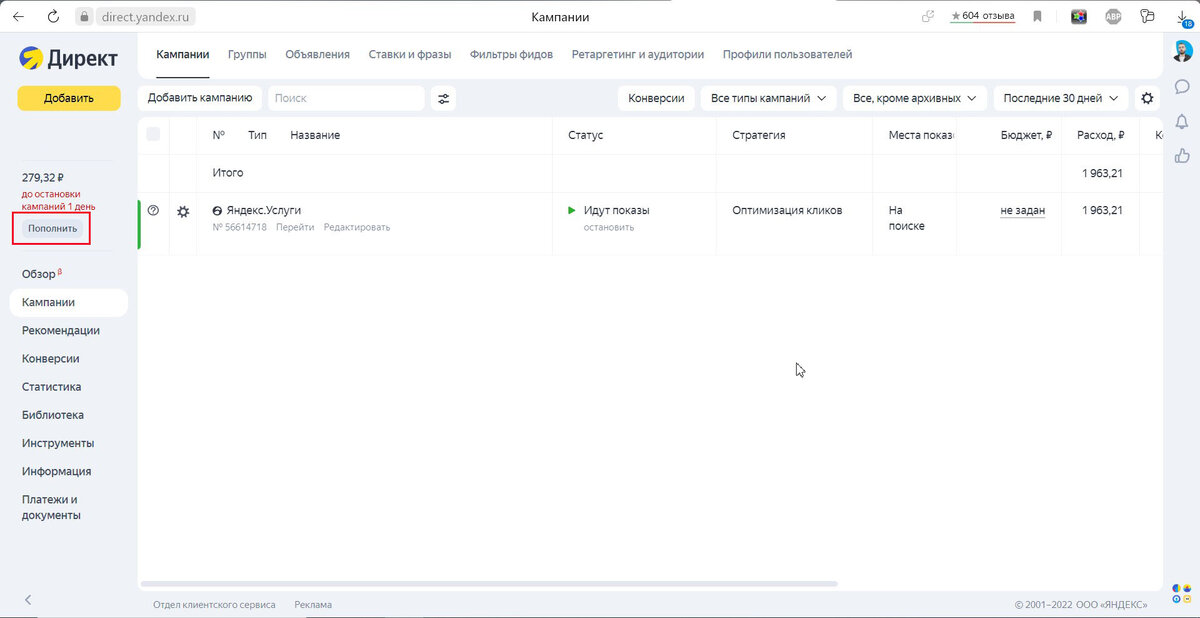
Task: Open the browser tabs copy icon
Action: click(1147, 17)
